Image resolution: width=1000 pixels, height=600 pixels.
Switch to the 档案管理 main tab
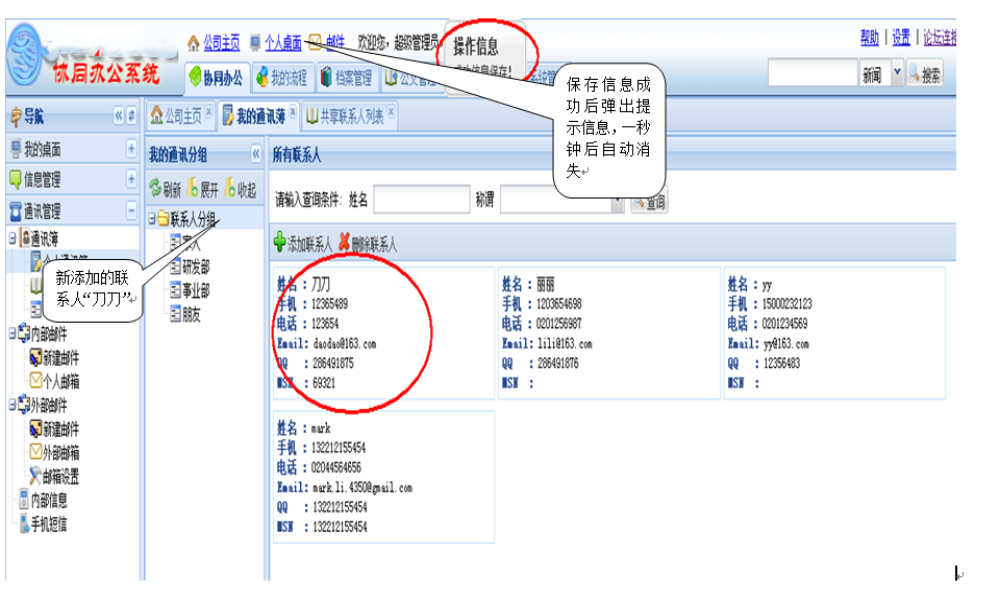click(347, 78)
